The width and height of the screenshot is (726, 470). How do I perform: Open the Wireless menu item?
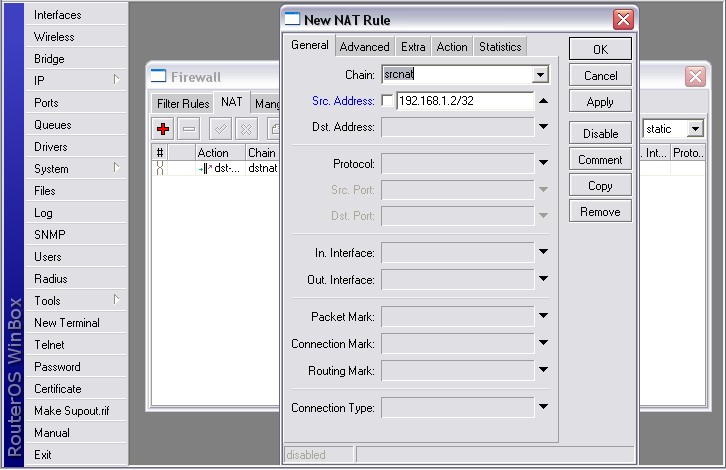click(x=54, y=37)
